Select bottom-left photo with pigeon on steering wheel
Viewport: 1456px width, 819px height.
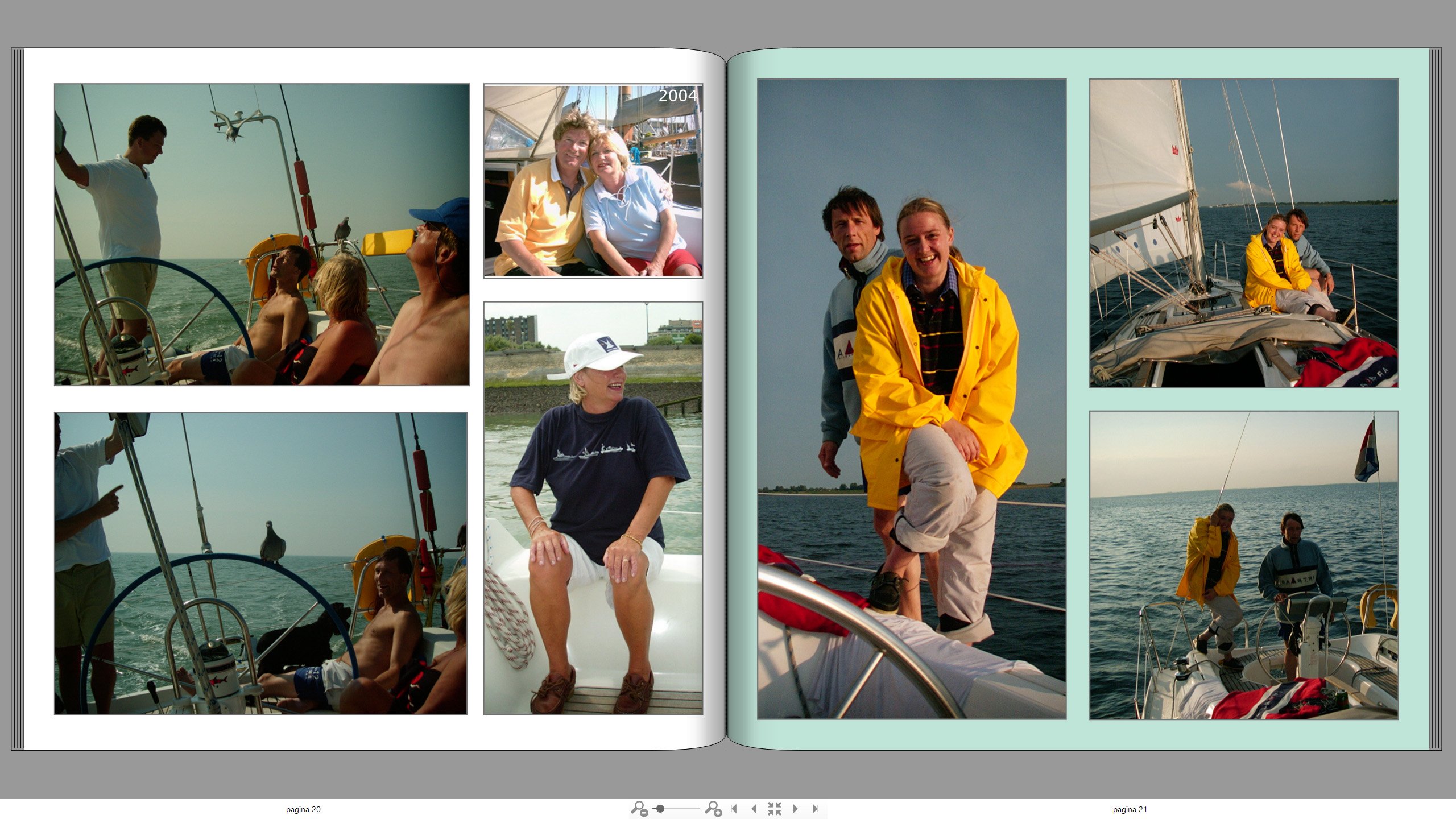[x=260, y=563]
